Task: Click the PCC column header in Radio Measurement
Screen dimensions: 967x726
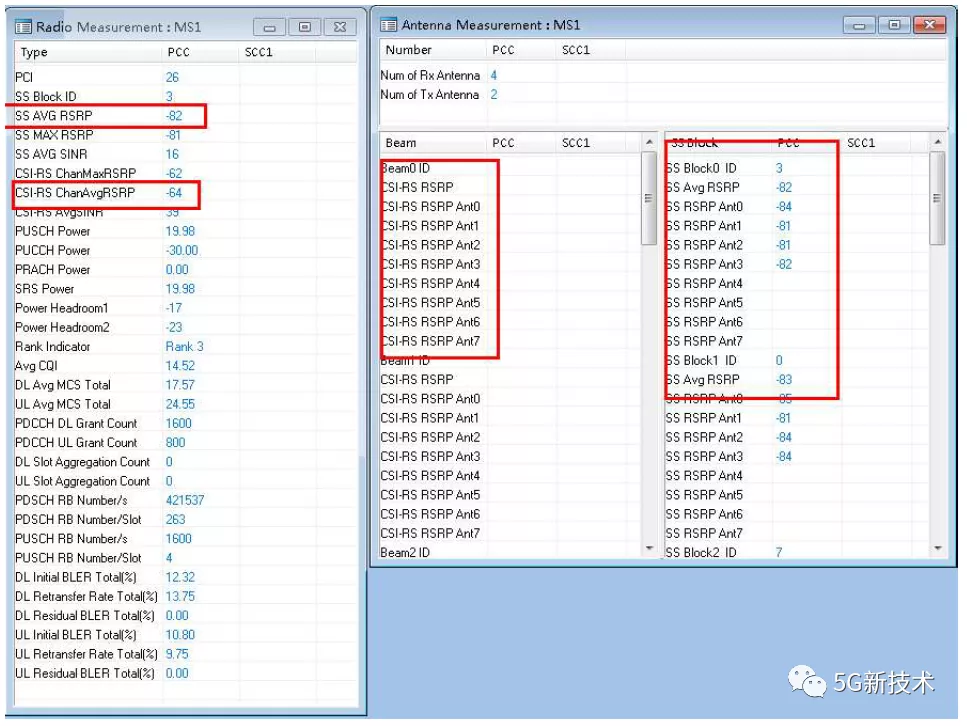Action: tap(200, 52)
